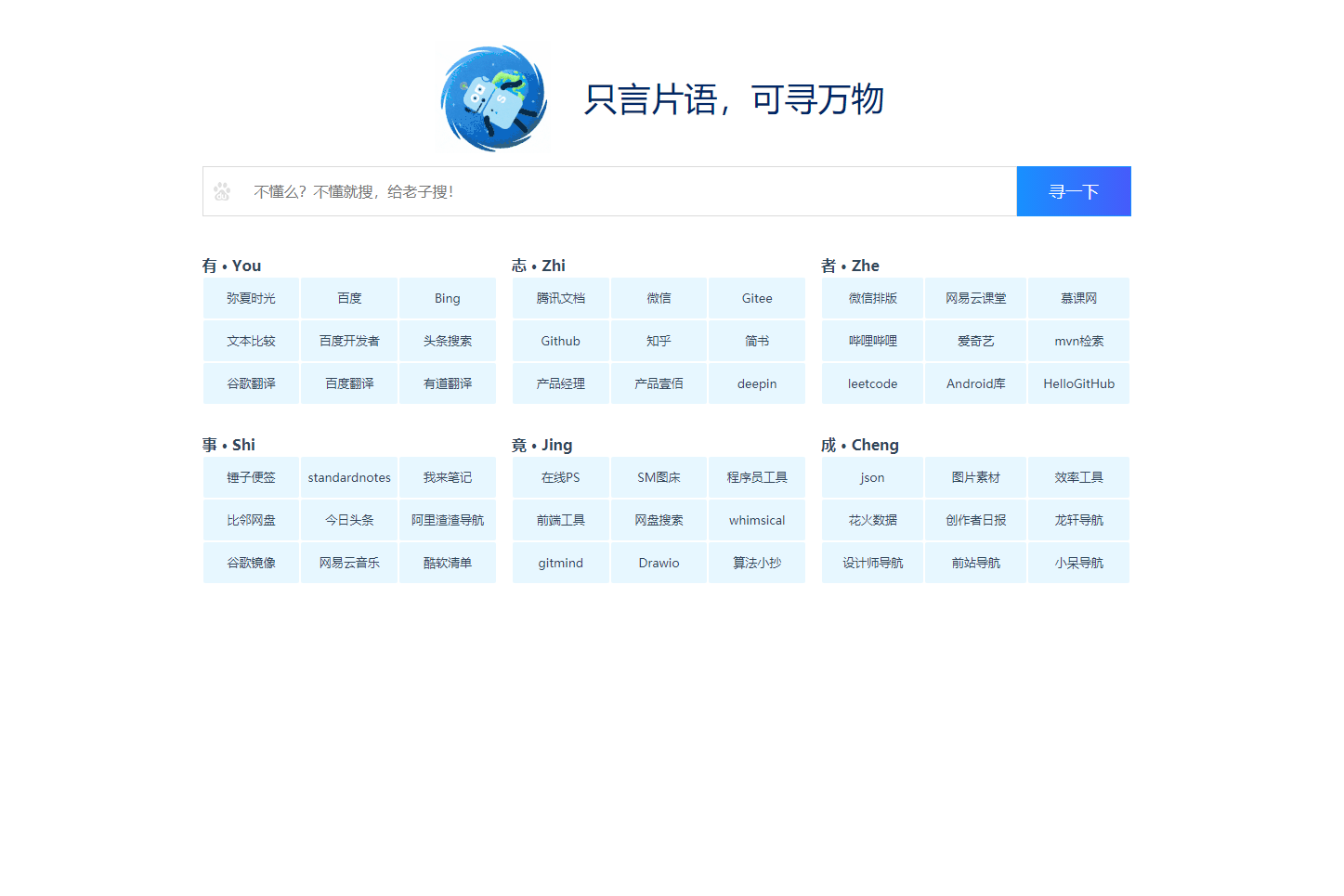Visit 设计师导航 link

point(872,563)
